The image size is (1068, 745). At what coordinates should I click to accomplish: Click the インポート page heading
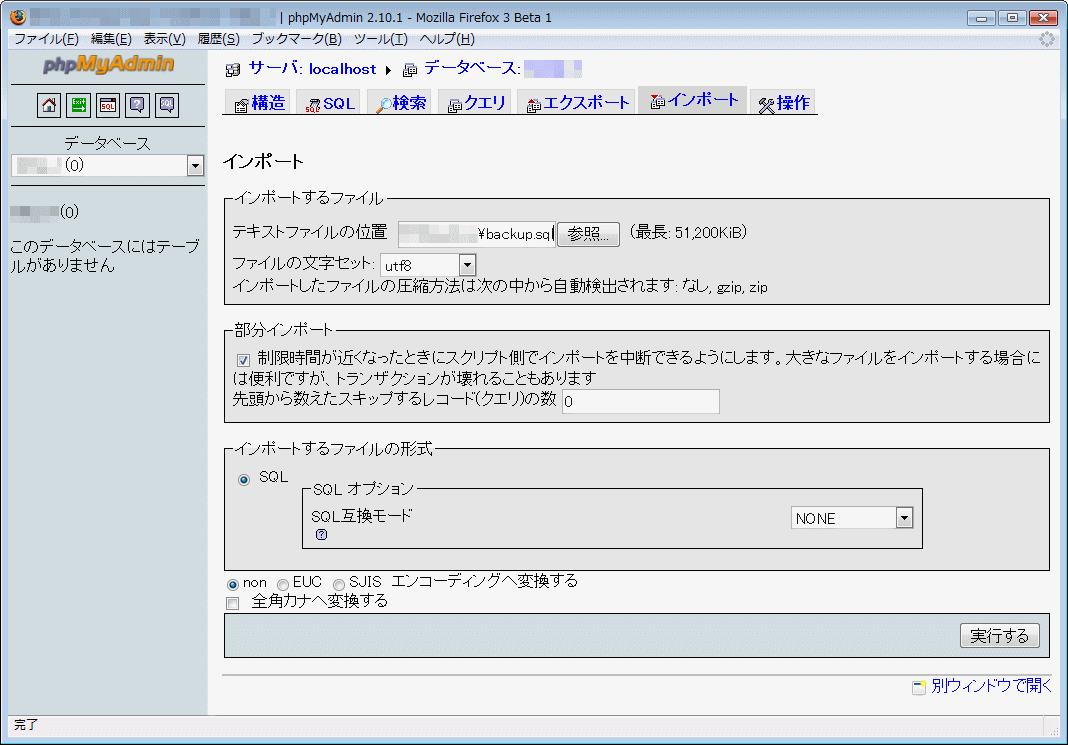(x=263, y=162)
